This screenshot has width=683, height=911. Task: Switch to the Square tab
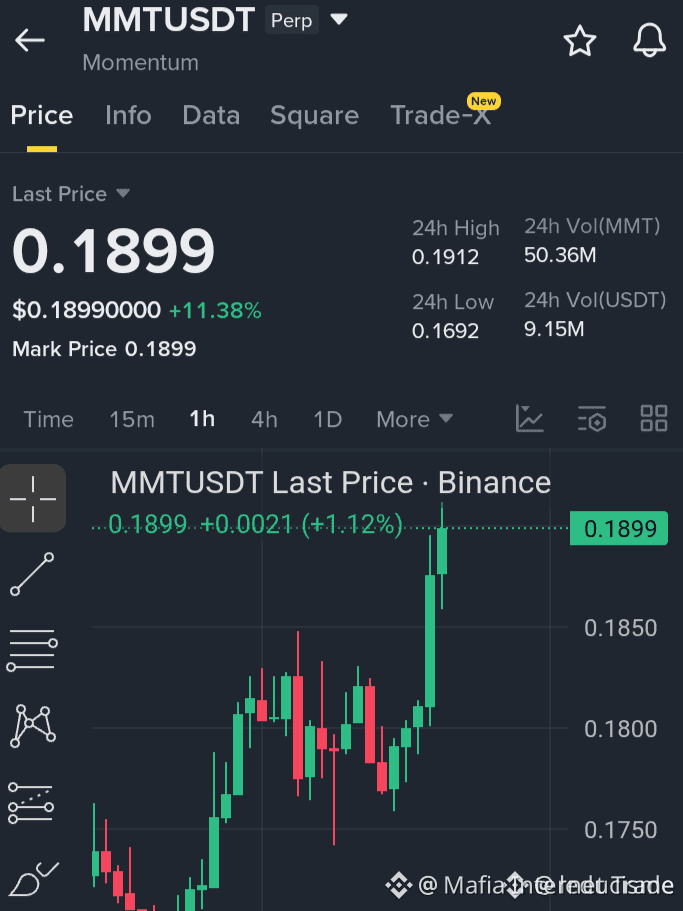[x=314, y=116]
